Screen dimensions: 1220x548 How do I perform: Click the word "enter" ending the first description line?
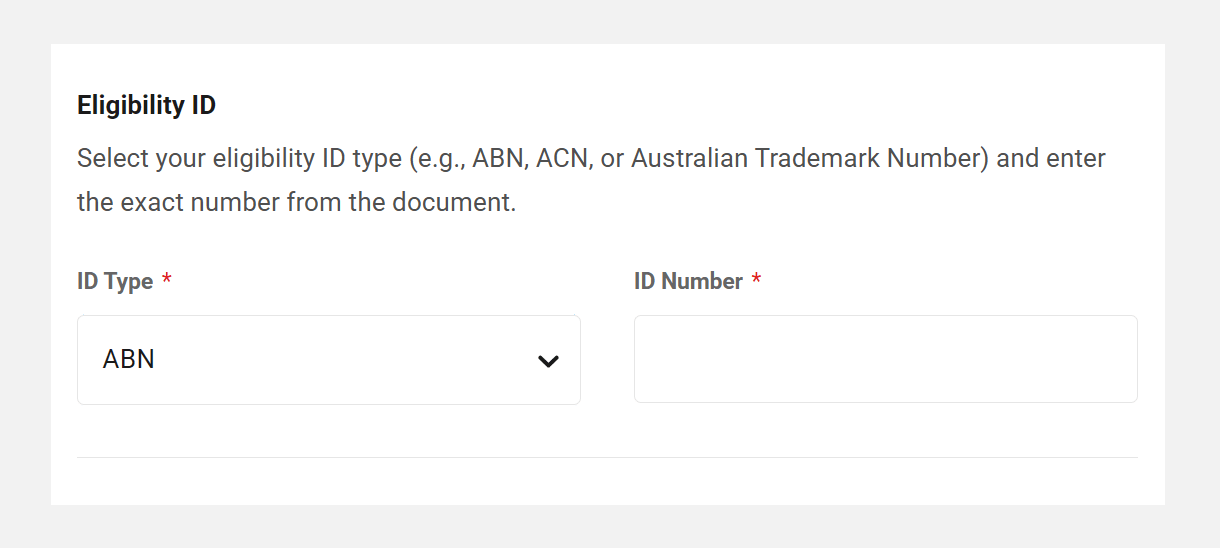pos(1076,159)
